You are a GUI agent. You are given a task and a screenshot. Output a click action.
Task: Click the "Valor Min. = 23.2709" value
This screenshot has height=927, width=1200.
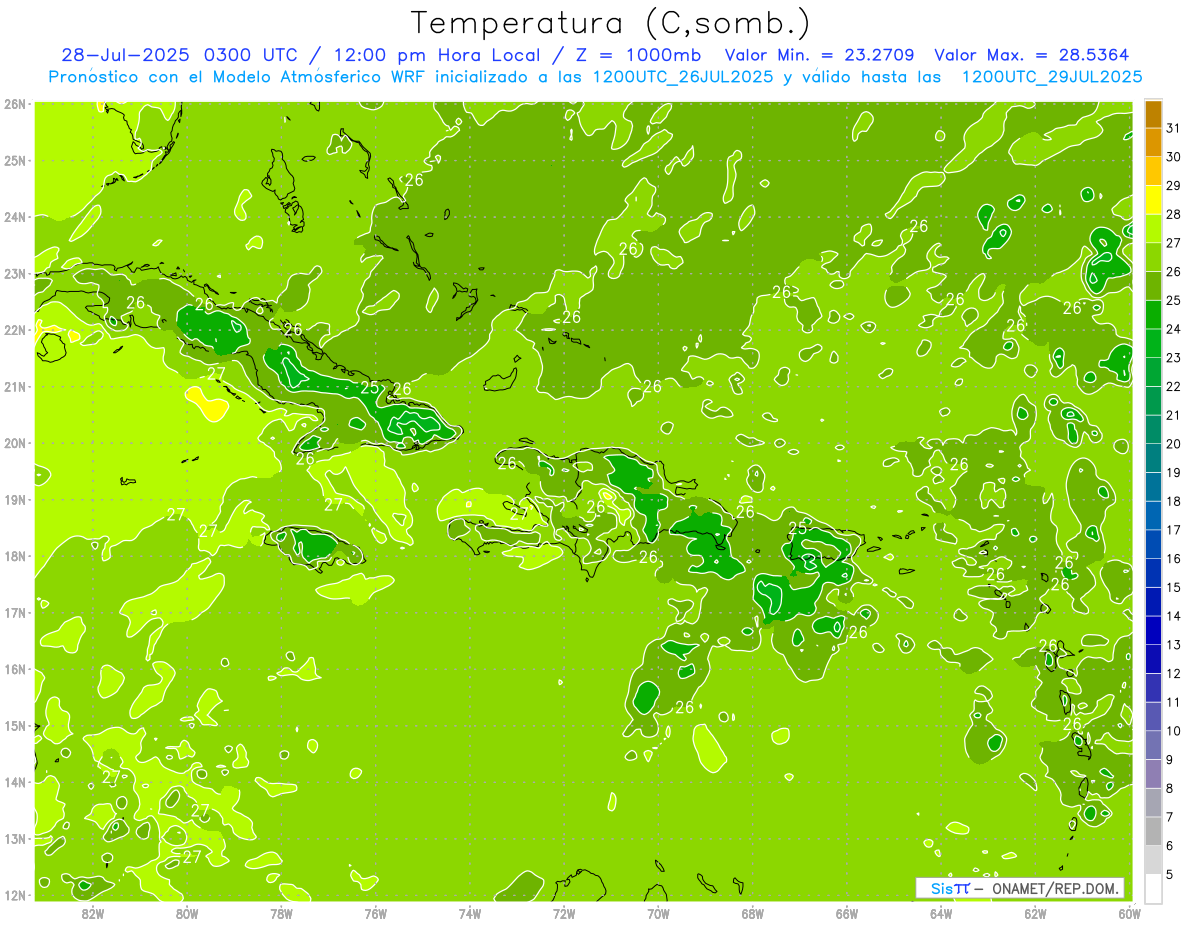822,55
